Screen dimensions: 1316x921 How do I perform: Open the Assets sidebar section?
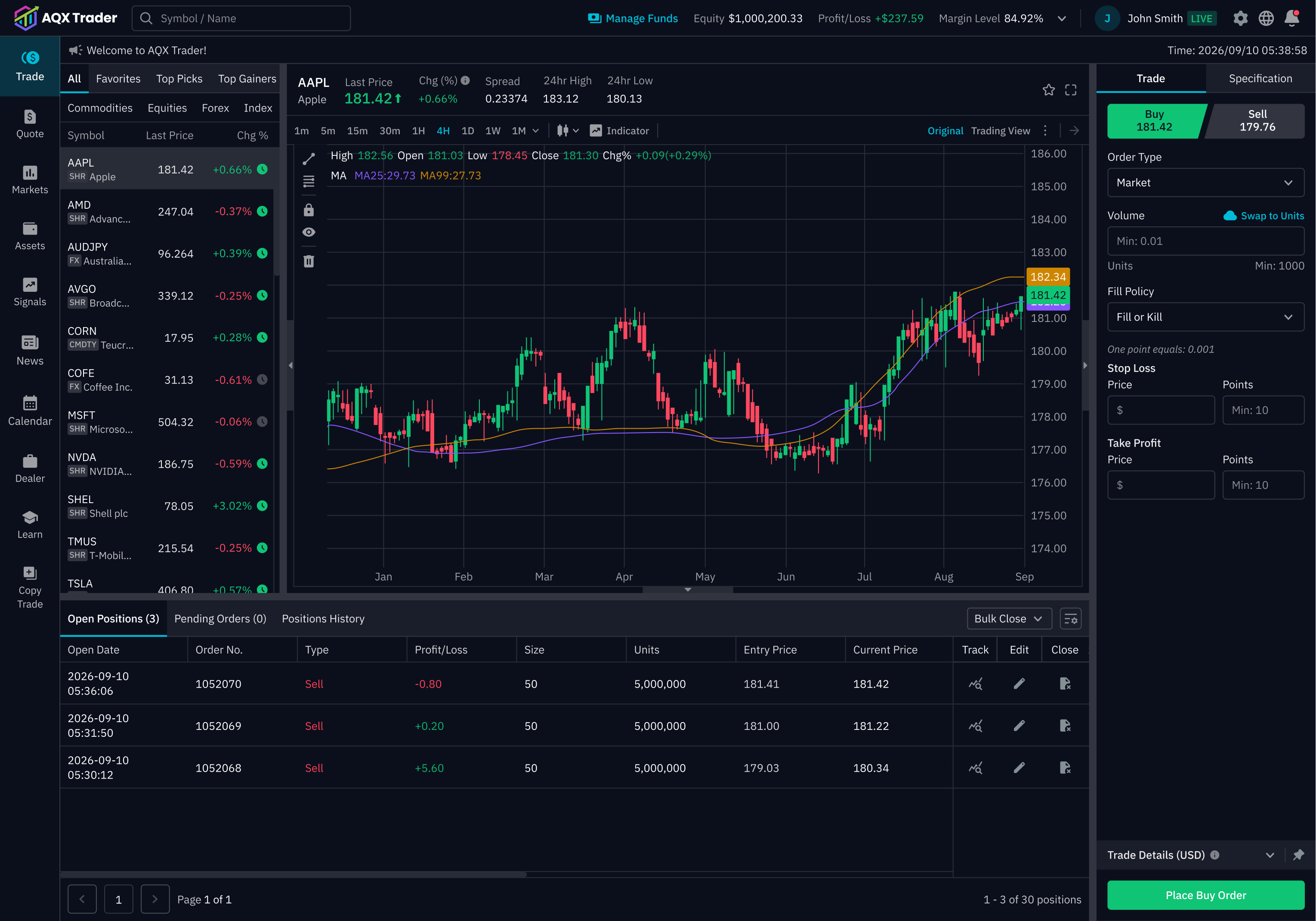(x=30, y=236)
